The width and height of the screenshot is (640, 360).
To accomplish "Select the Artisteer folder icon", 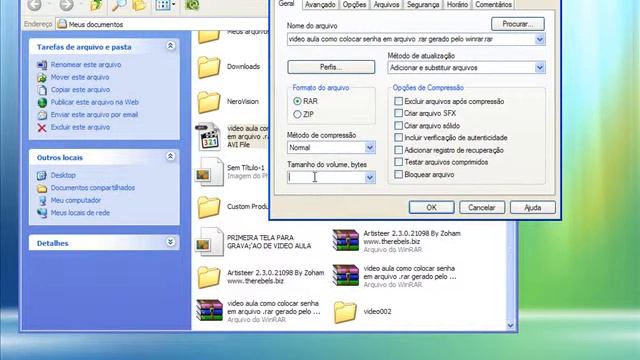I will [x=209, y=277].
